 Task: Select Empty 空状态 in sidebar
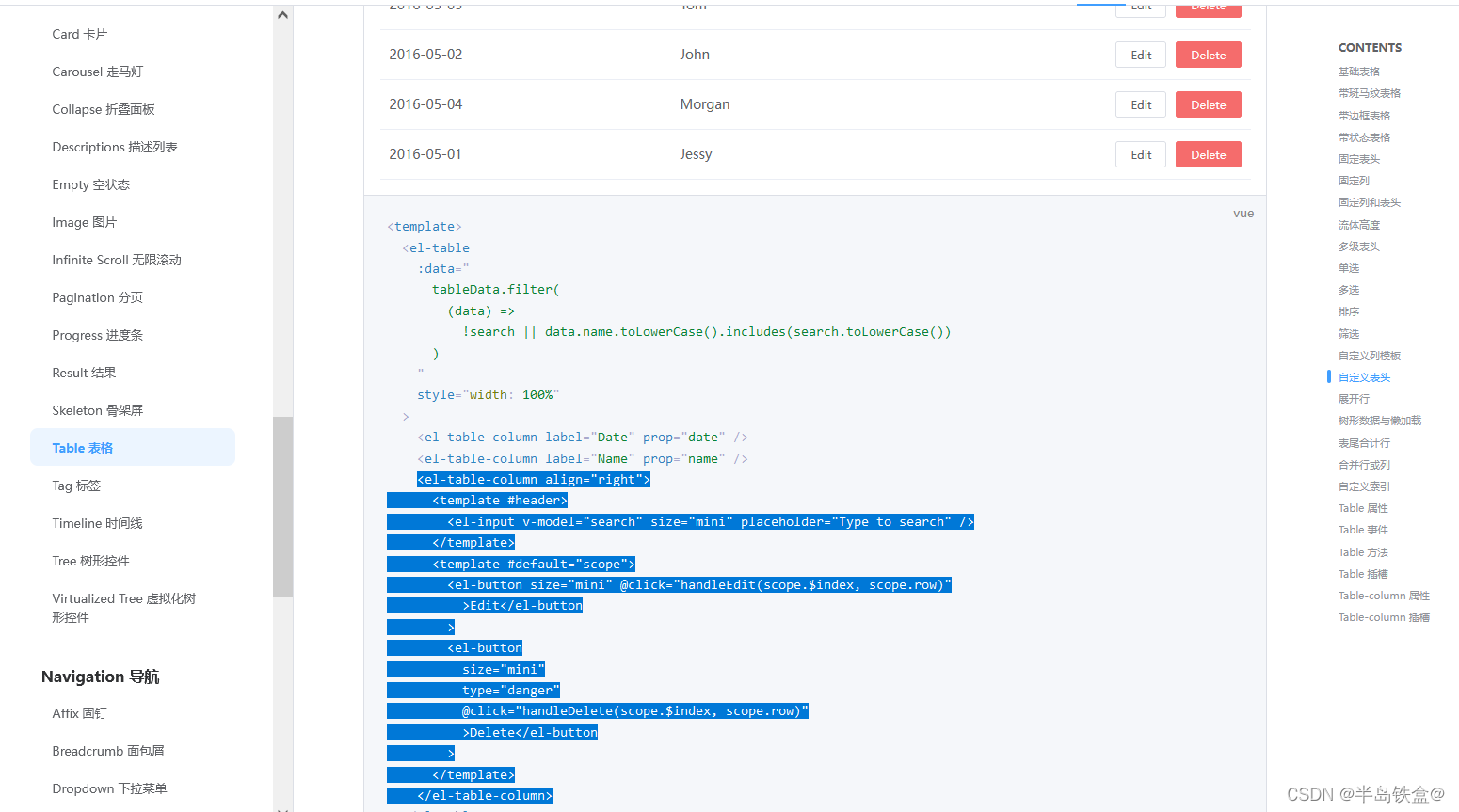[91, 184]
